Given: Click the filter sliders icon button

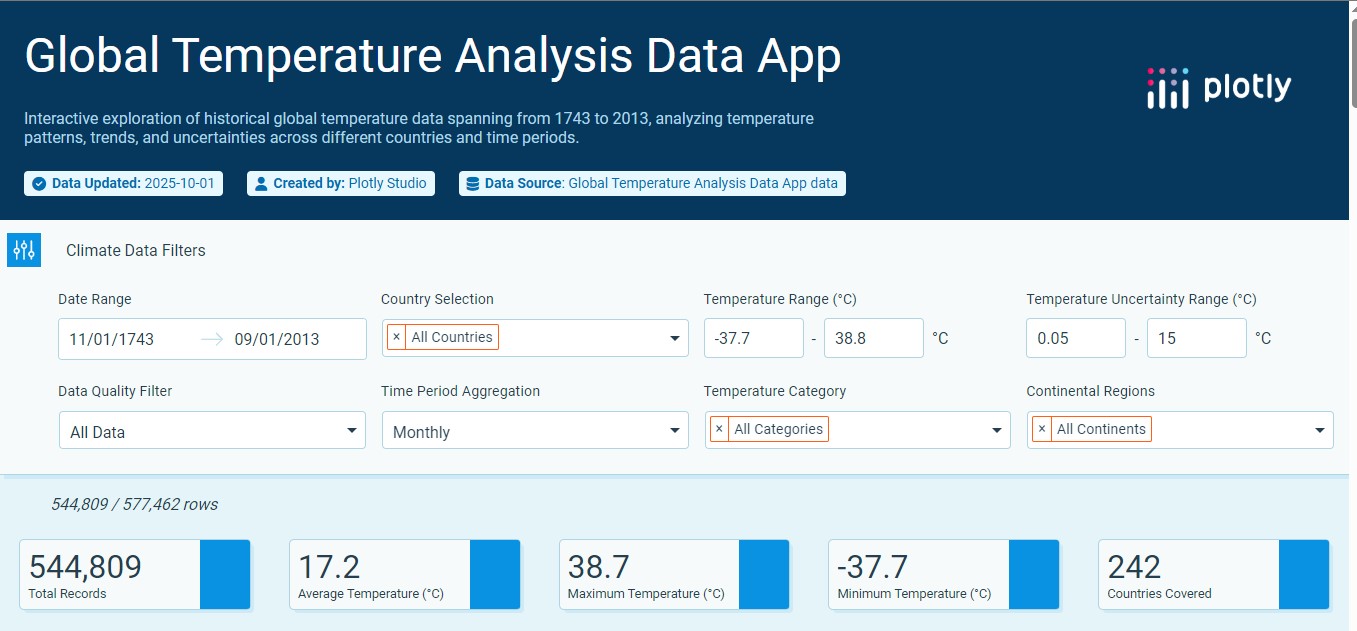Looking at the screenshot, I should [x=24, y=250].
